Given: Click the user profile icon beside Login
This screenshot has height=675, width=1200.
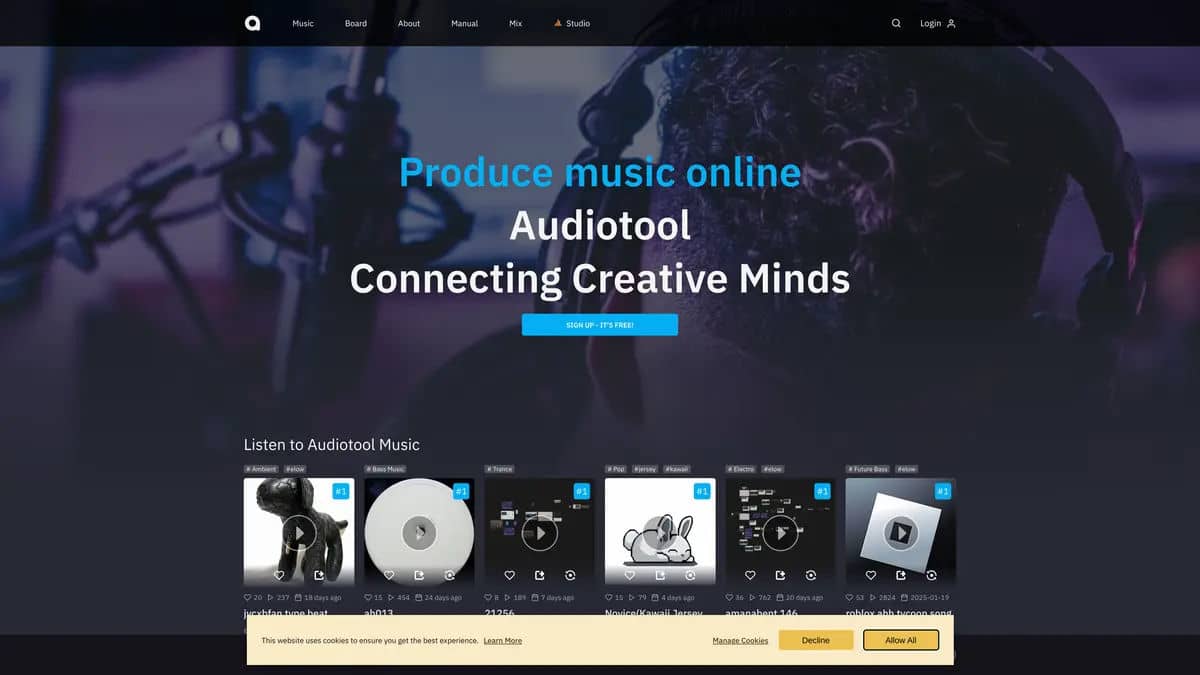Looking at the screenshot, I should [951, 23].
